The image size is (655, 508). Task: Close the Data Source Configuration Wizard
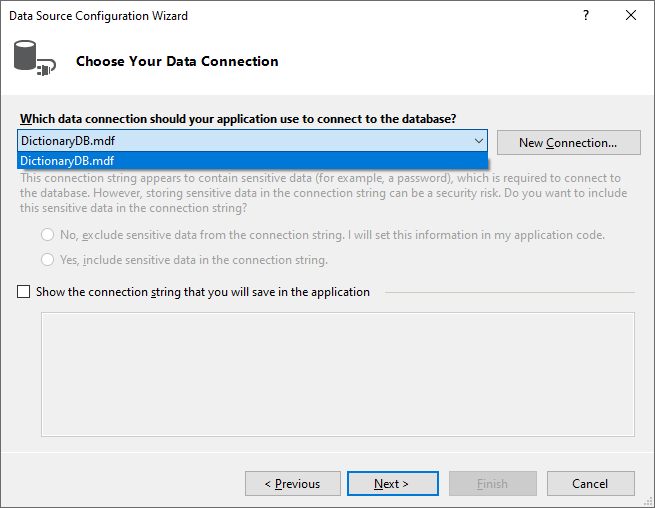pyautogui.click(x=631, y=15)
